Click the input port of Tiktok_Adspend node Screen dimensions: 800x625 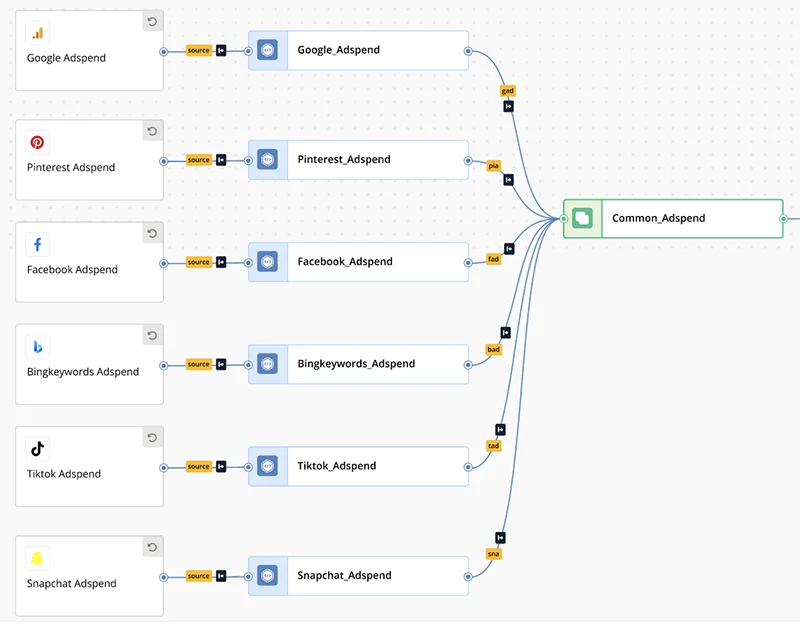(x=248, y=467)
